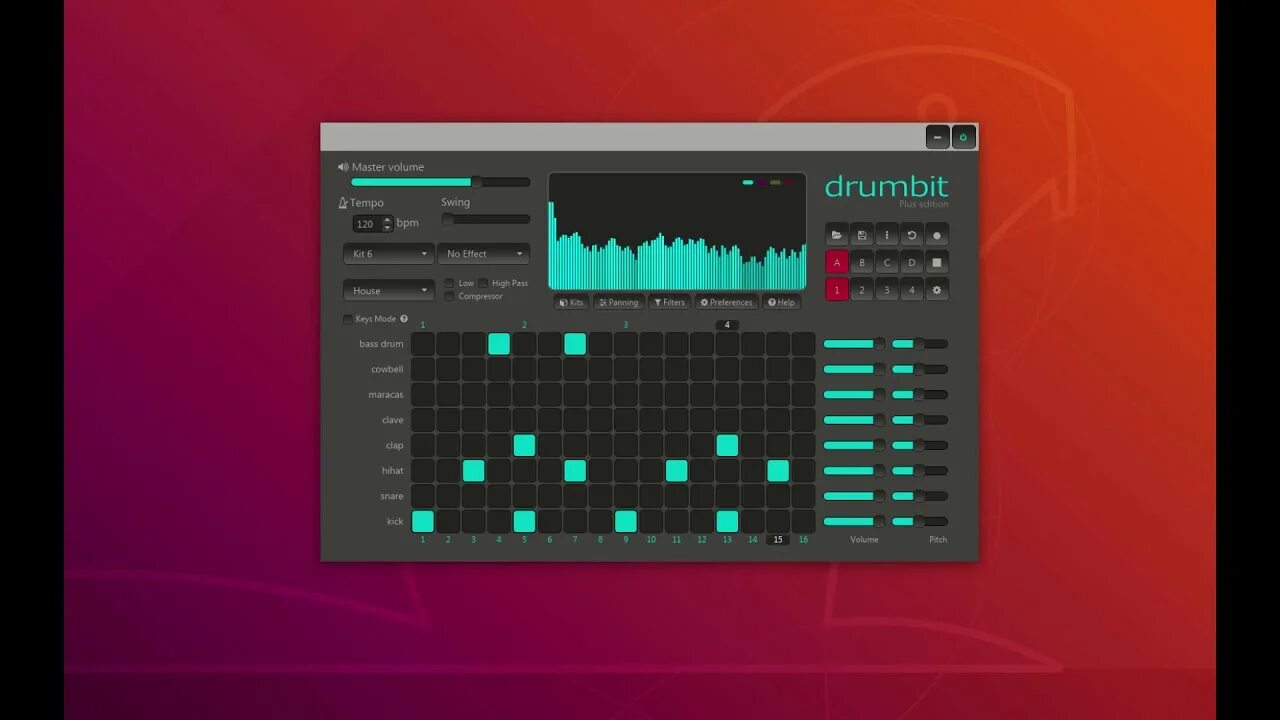This screenshot has height=720, width=1280.
Task: Click the beat 4 marker above the grid
Action: tap(727, 325)
